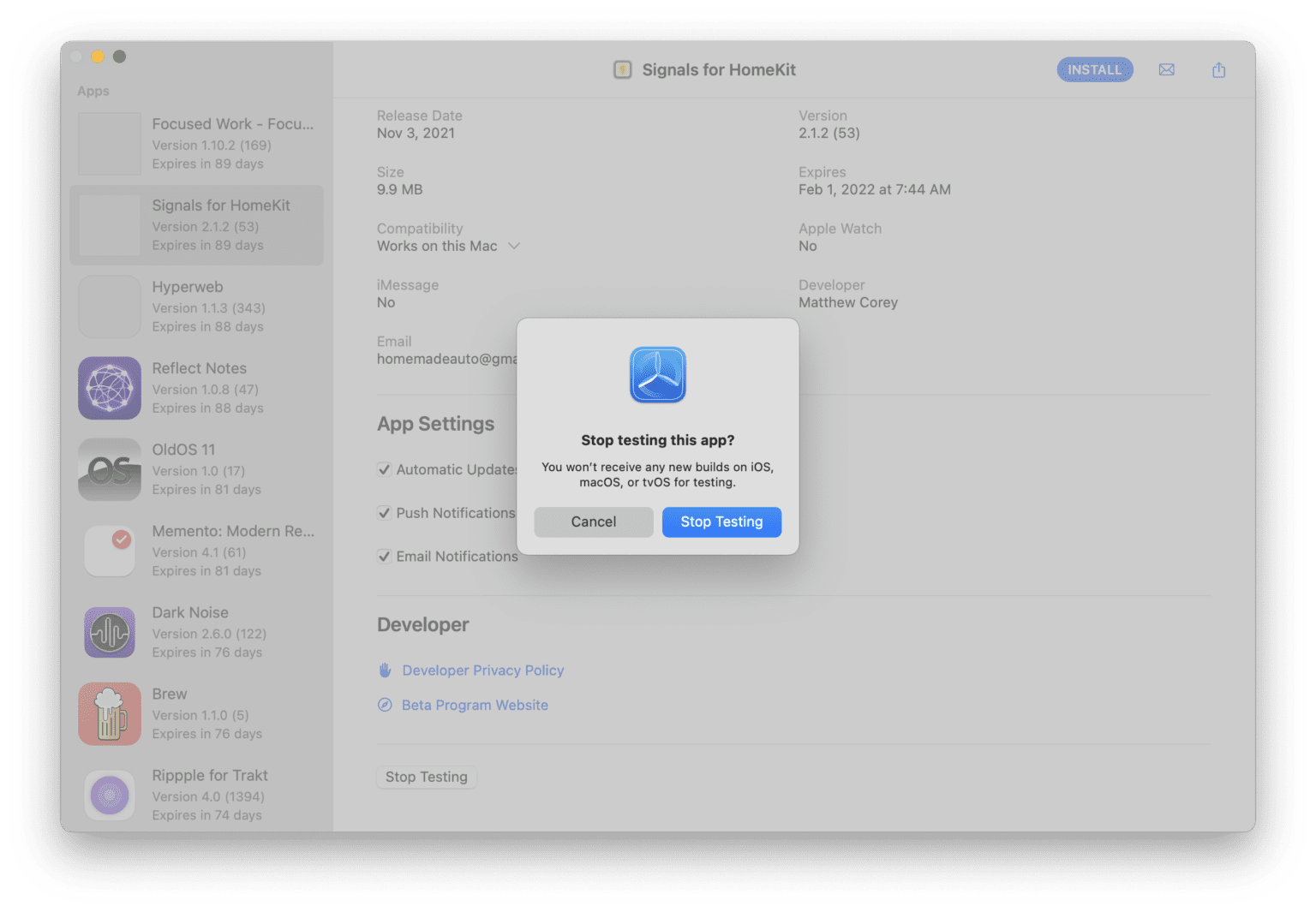Click the Memento app icon
The height and width of the screenshot is (912, 1316).
point(109,551)
